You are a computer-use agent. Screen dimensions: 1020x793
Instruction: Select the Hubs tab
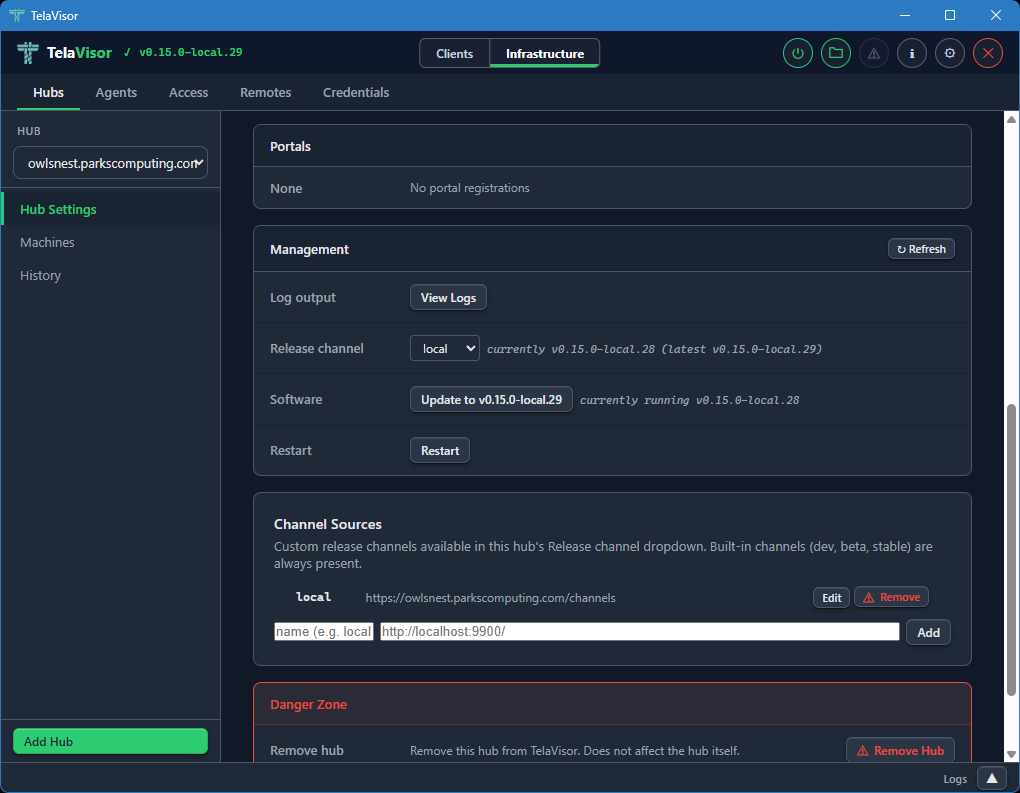48,92
